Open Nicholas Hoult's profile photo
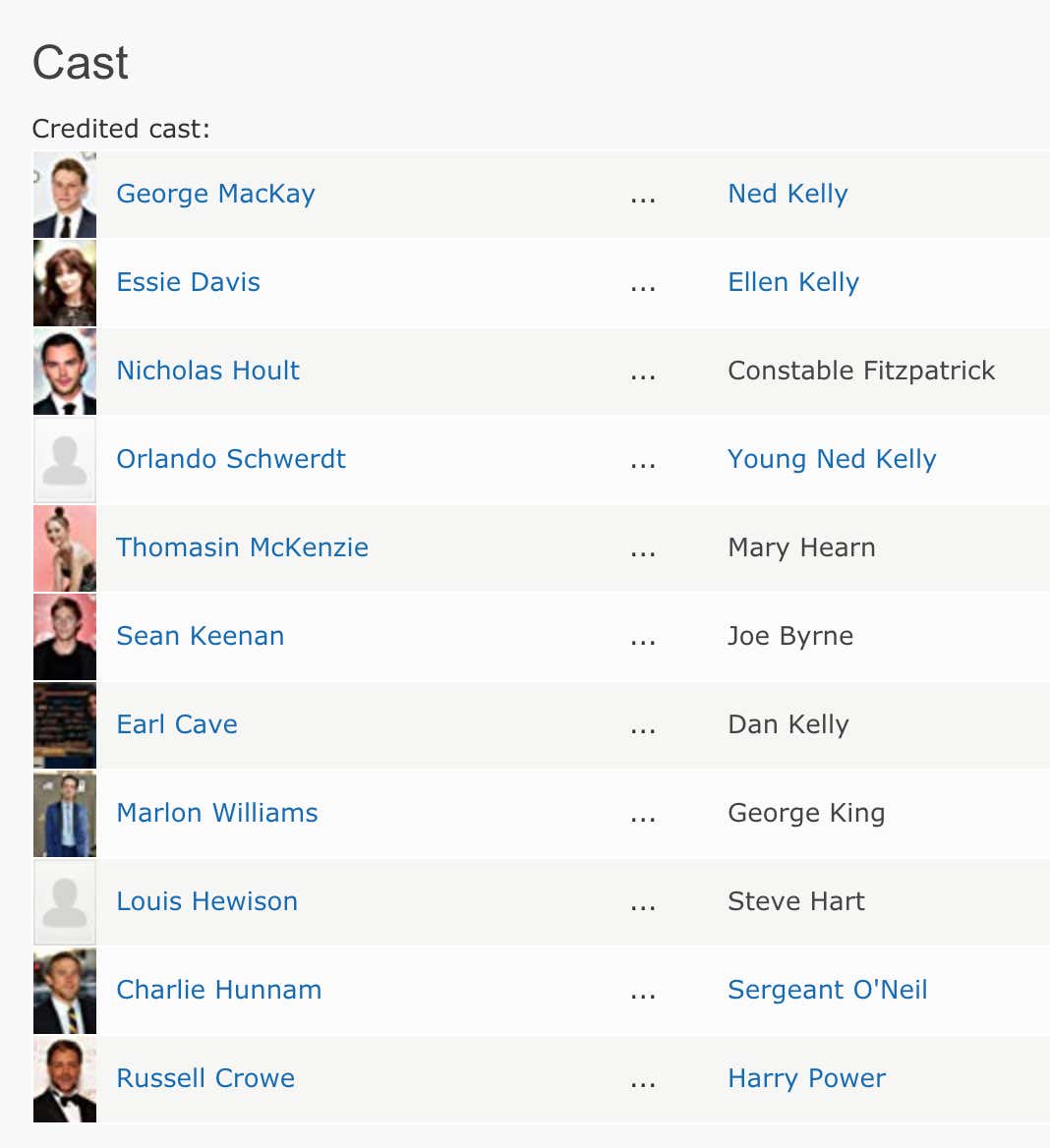The image size is (1050, 1148). click(x=64, y=371)
